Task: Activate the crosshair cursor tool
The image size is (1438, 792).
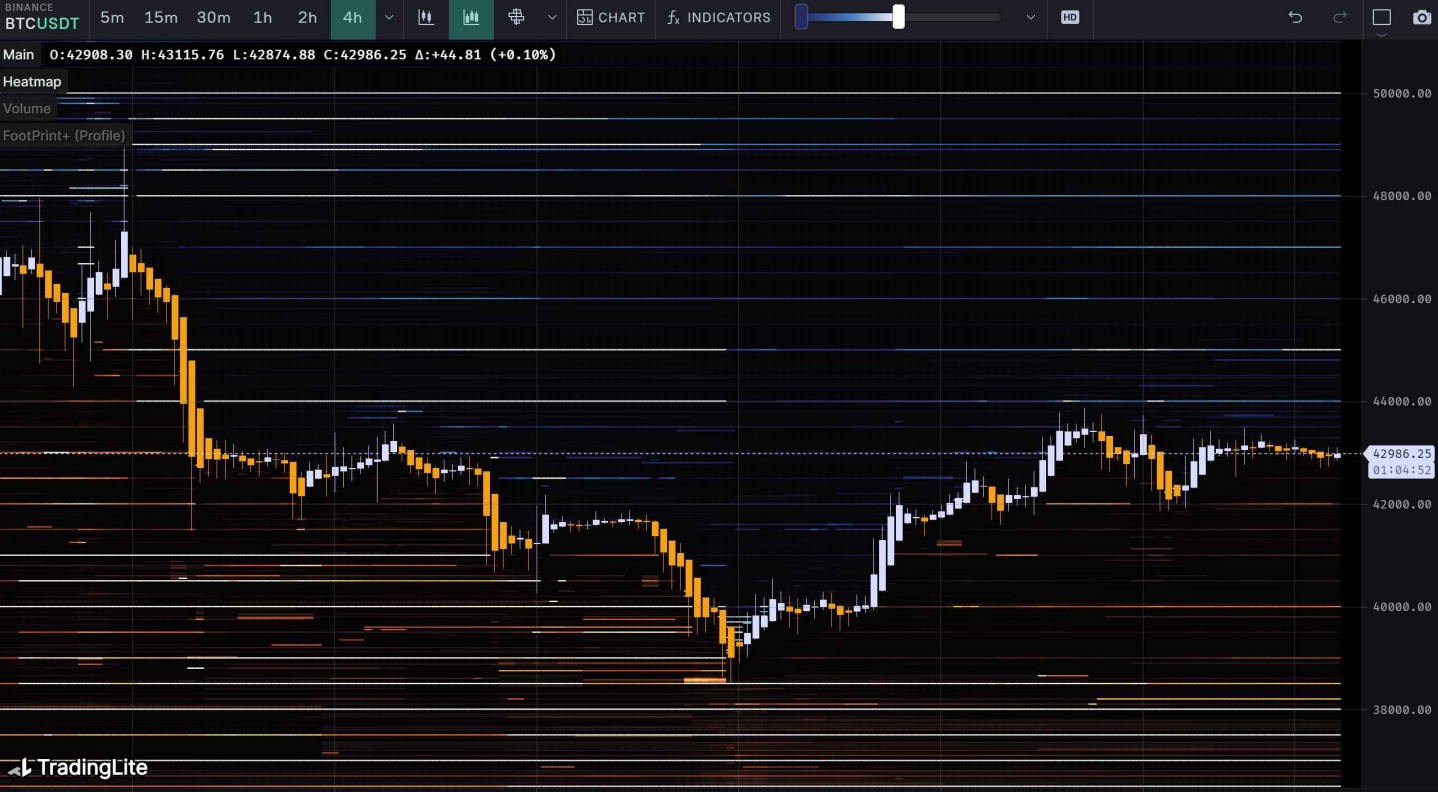Action: click(x=516, y=17)
